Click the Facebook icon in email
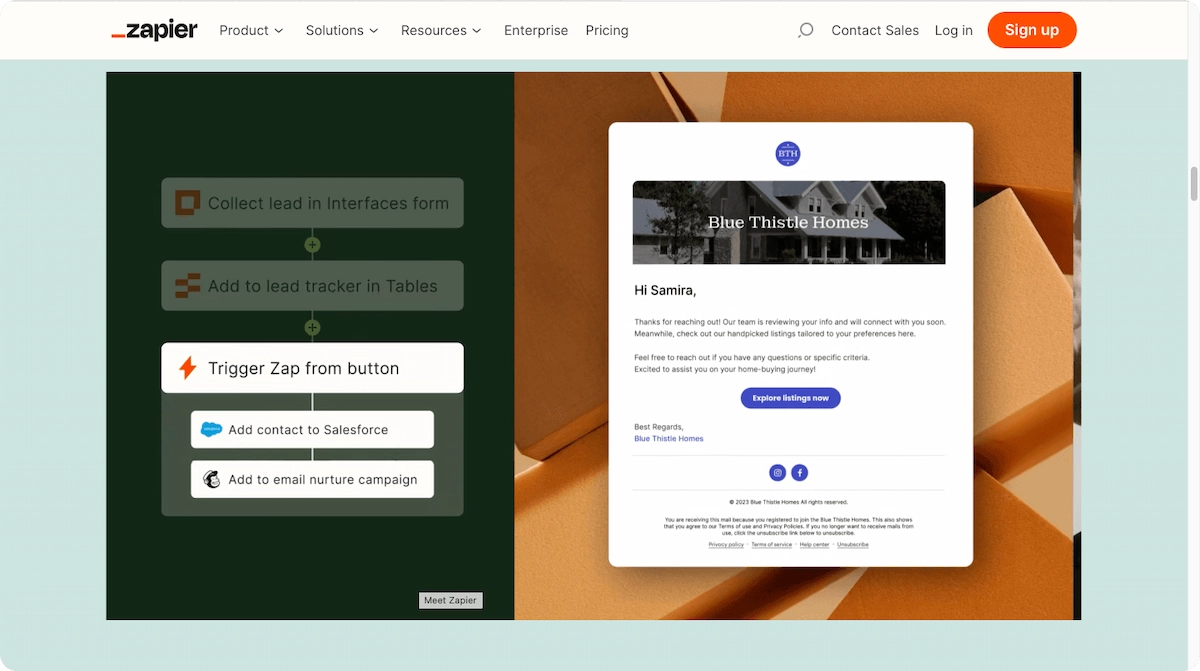 tap(799, 473)
